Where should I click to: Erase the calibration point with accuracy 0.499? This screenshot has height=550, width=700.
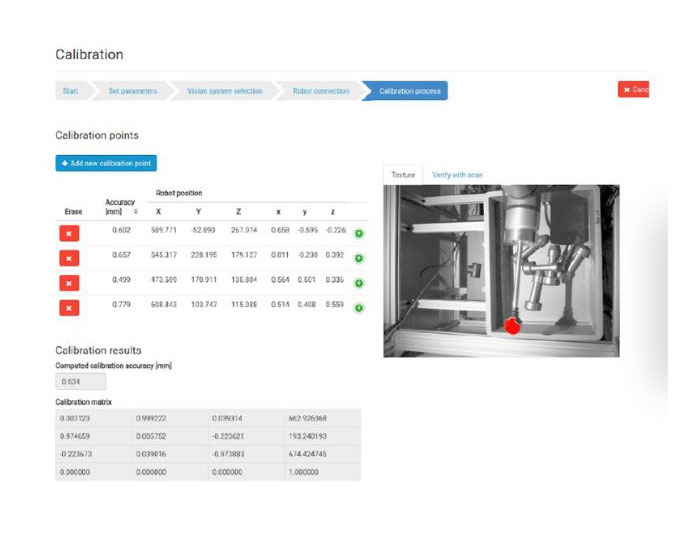coord(68,283)
